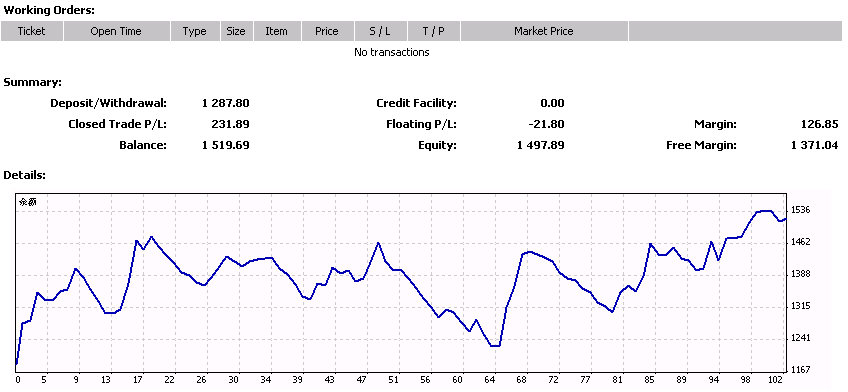Click the Working Orders heading
848x392 pixels.
pyautogui.click(x=49, y=10)
